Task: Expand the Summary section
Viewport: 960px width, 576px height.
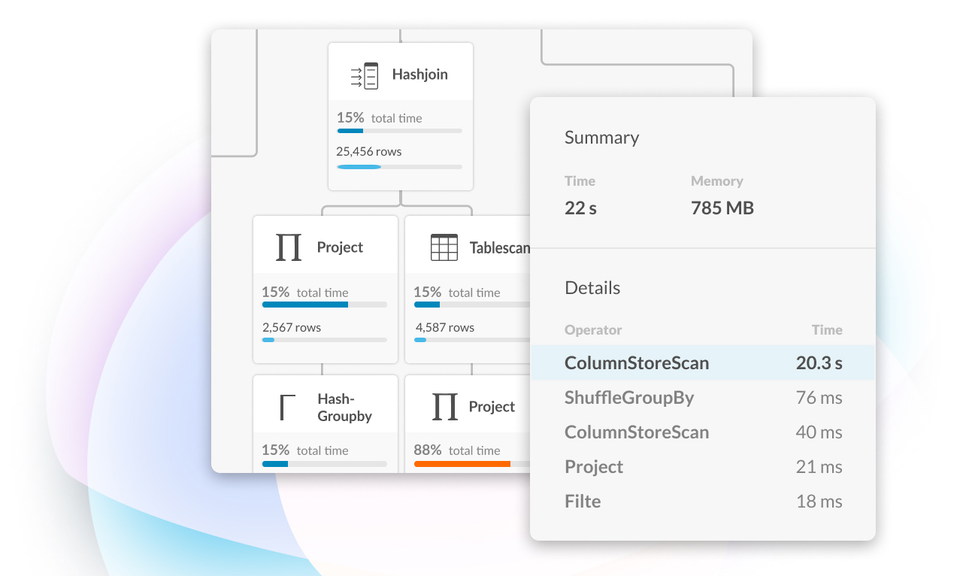Action: pos(601,137)
